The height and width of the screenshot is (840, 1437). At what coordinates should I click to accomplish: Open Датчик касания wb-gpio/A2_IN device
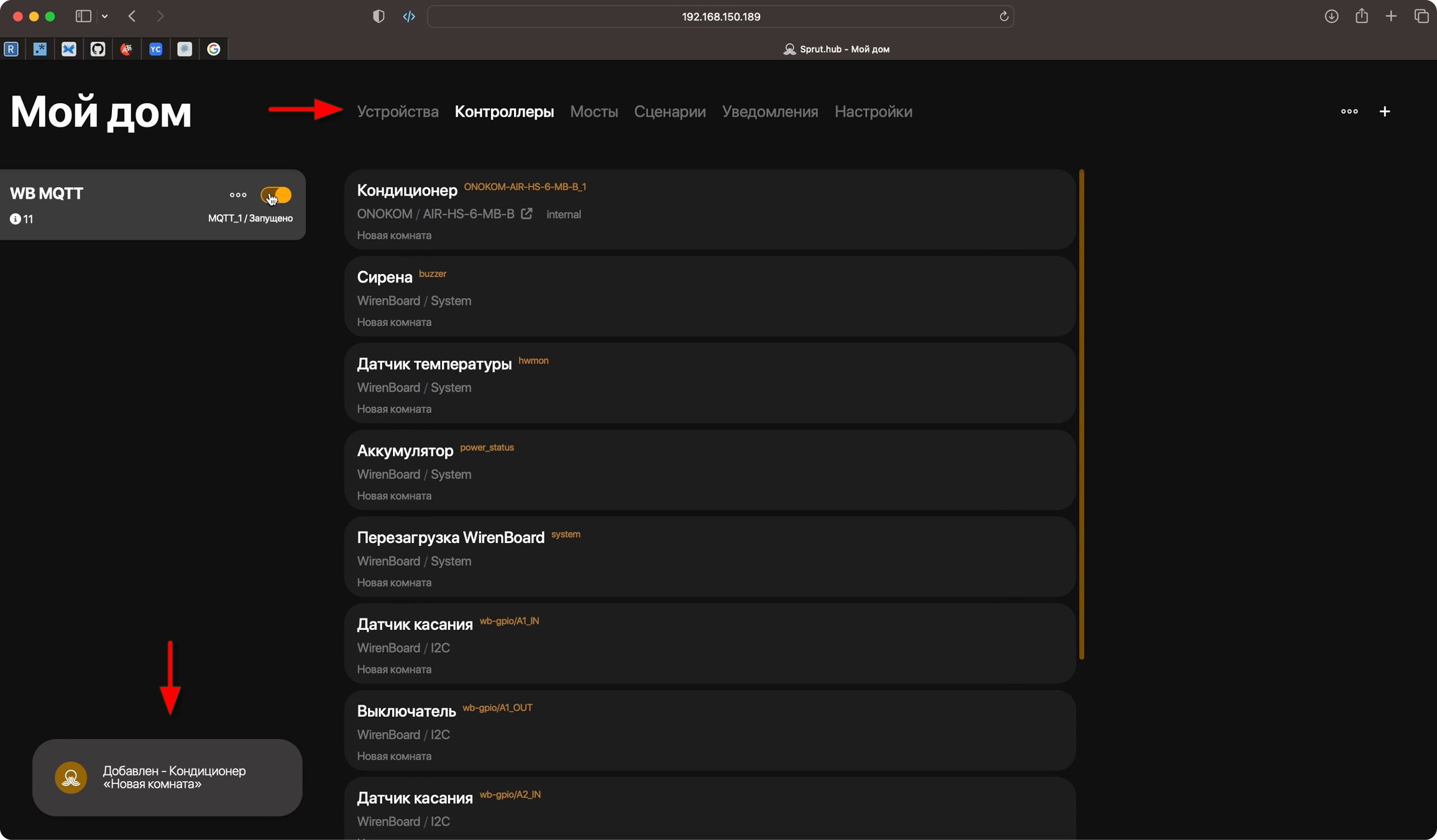(x=710, y=808)
